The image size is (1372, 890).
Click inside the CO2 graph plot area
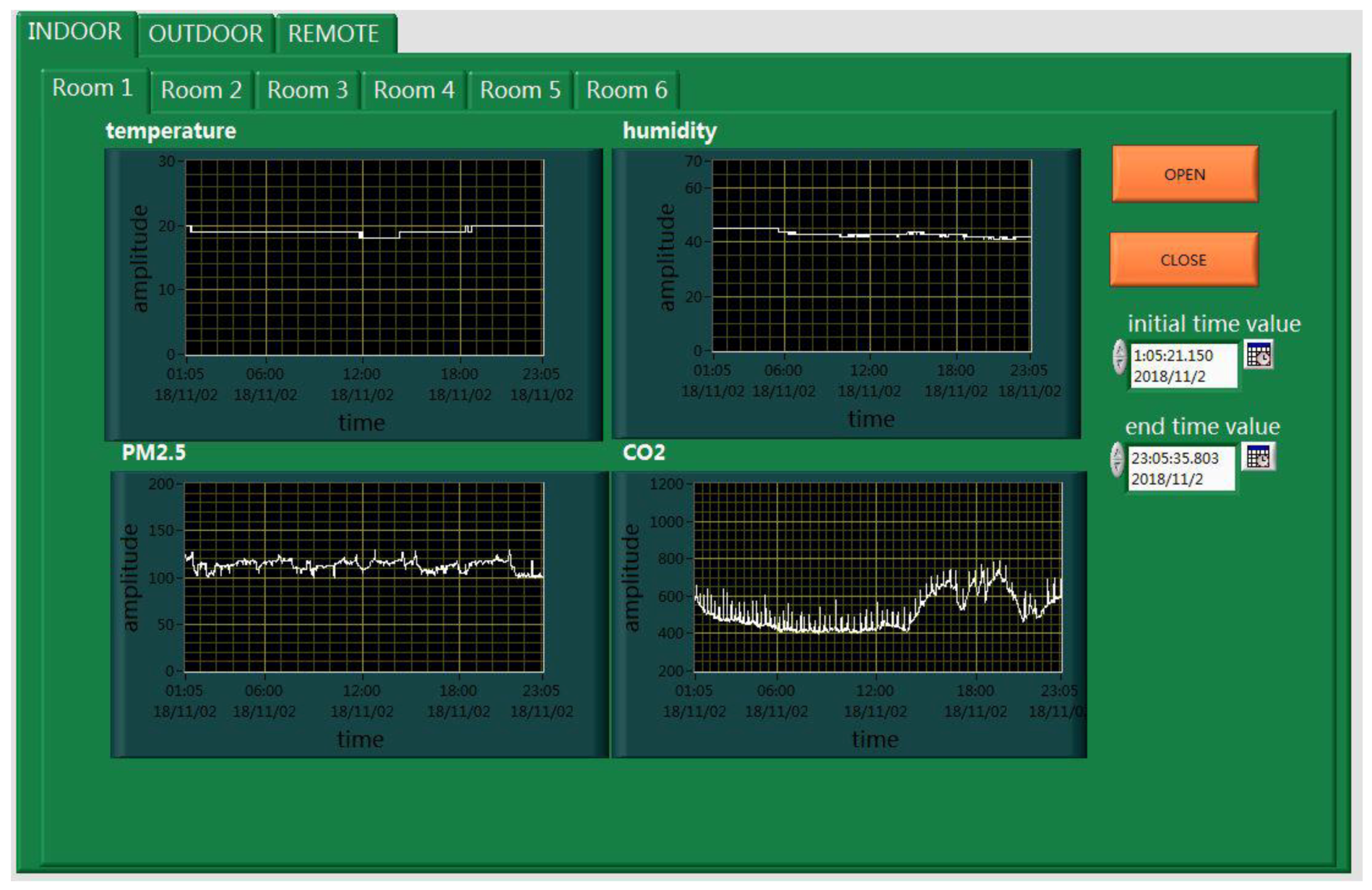pos(877,576)
